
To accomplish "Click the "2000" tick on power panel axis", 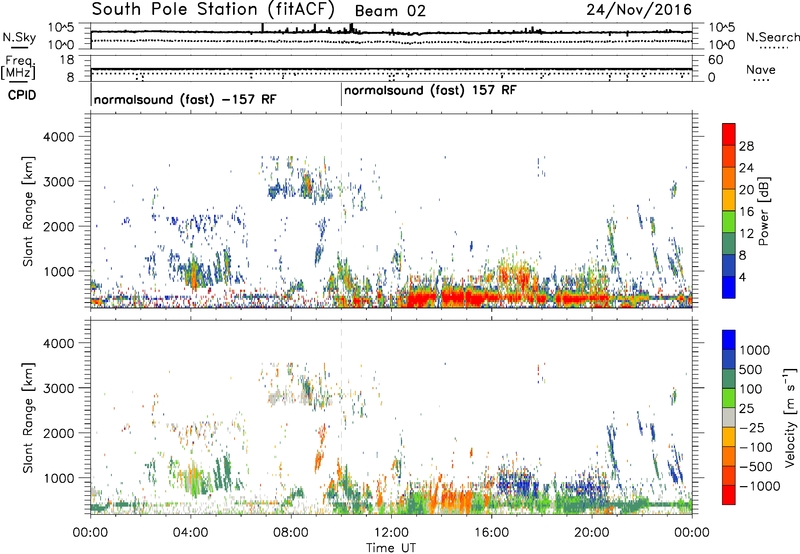I will click(x=58, y=226).
